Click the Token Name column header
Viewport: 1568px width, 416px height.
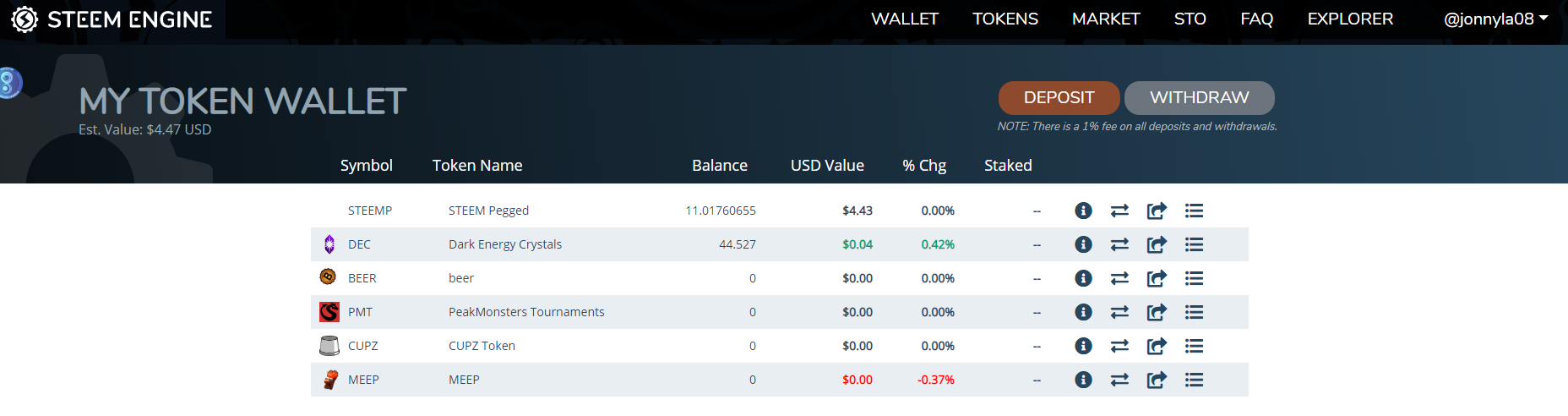tap(477, 166)
